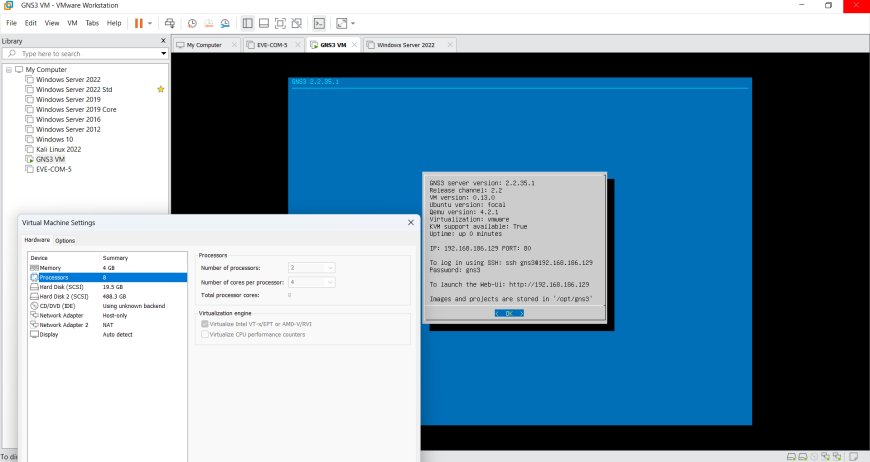The width and height of the screenshot is (870, 462).
Task: Switch to the Windows Server 2022 tab
Action: [x=406, y=45]
